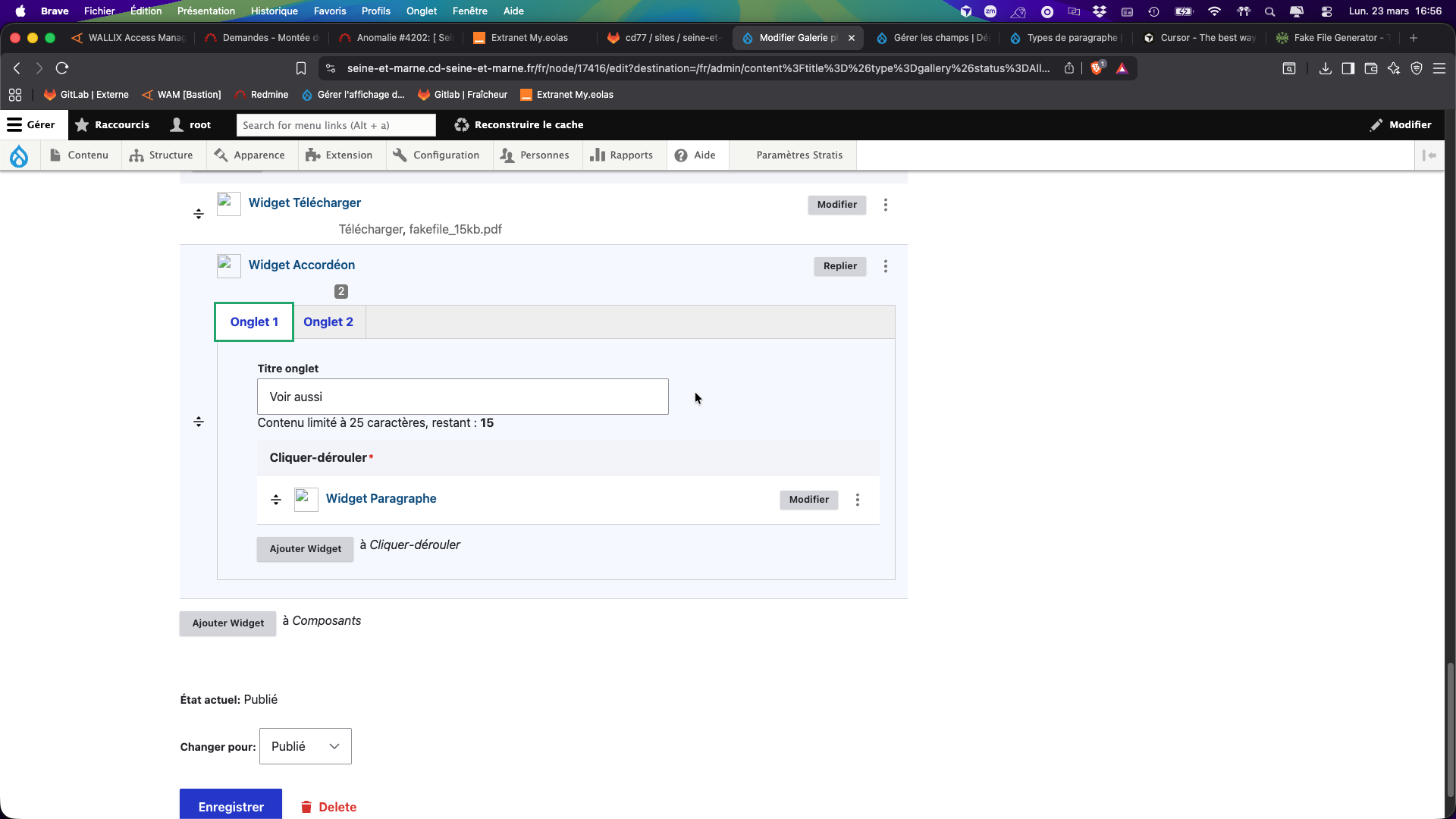Switch to the Onglet 2 tab
The height and width of the screenshot is (819, 1456).
pyautogui.click(x=328, y=322)
